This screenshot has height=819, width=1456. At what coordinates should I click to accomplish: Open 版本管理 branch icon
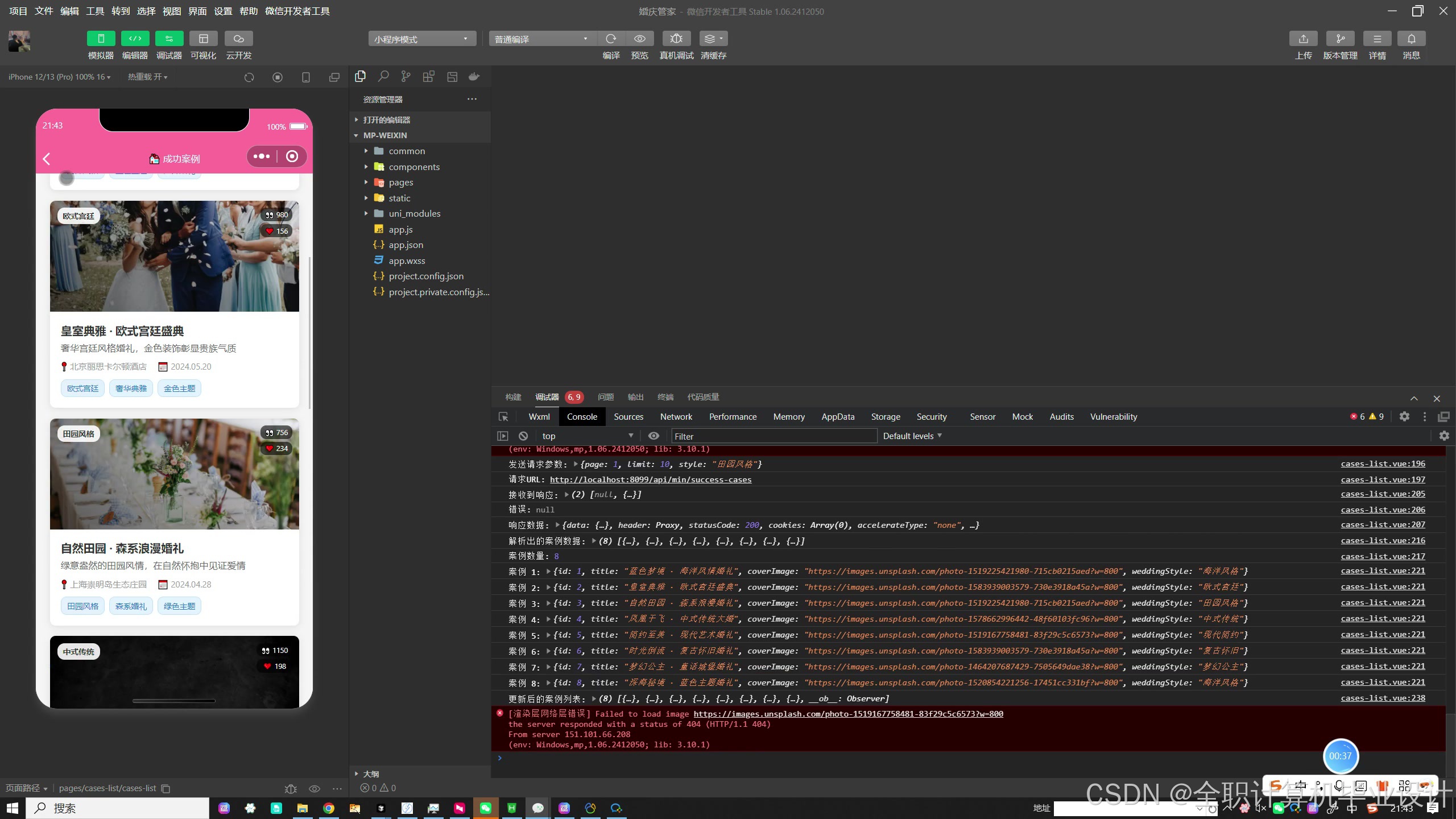tap(1340, 39)
